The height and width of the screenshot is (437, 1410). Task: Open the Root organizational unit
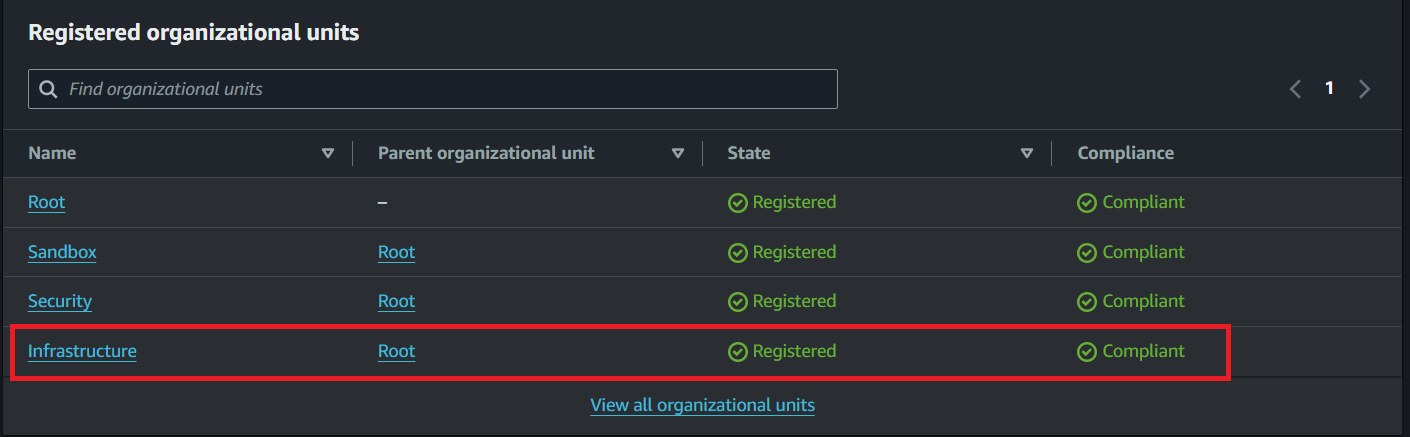(x=47, y=202)
